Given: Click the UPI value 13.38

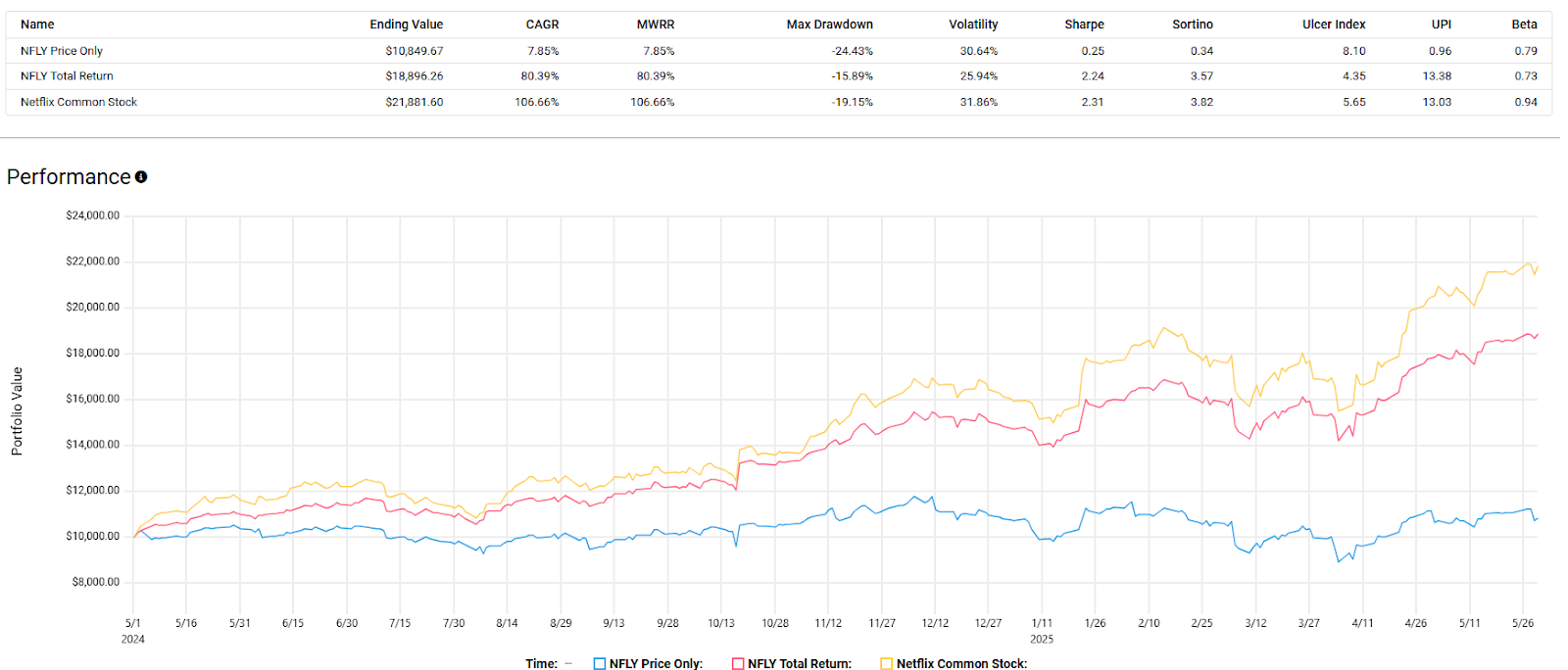Looking at the screenshot, I should pos(1438,76).
